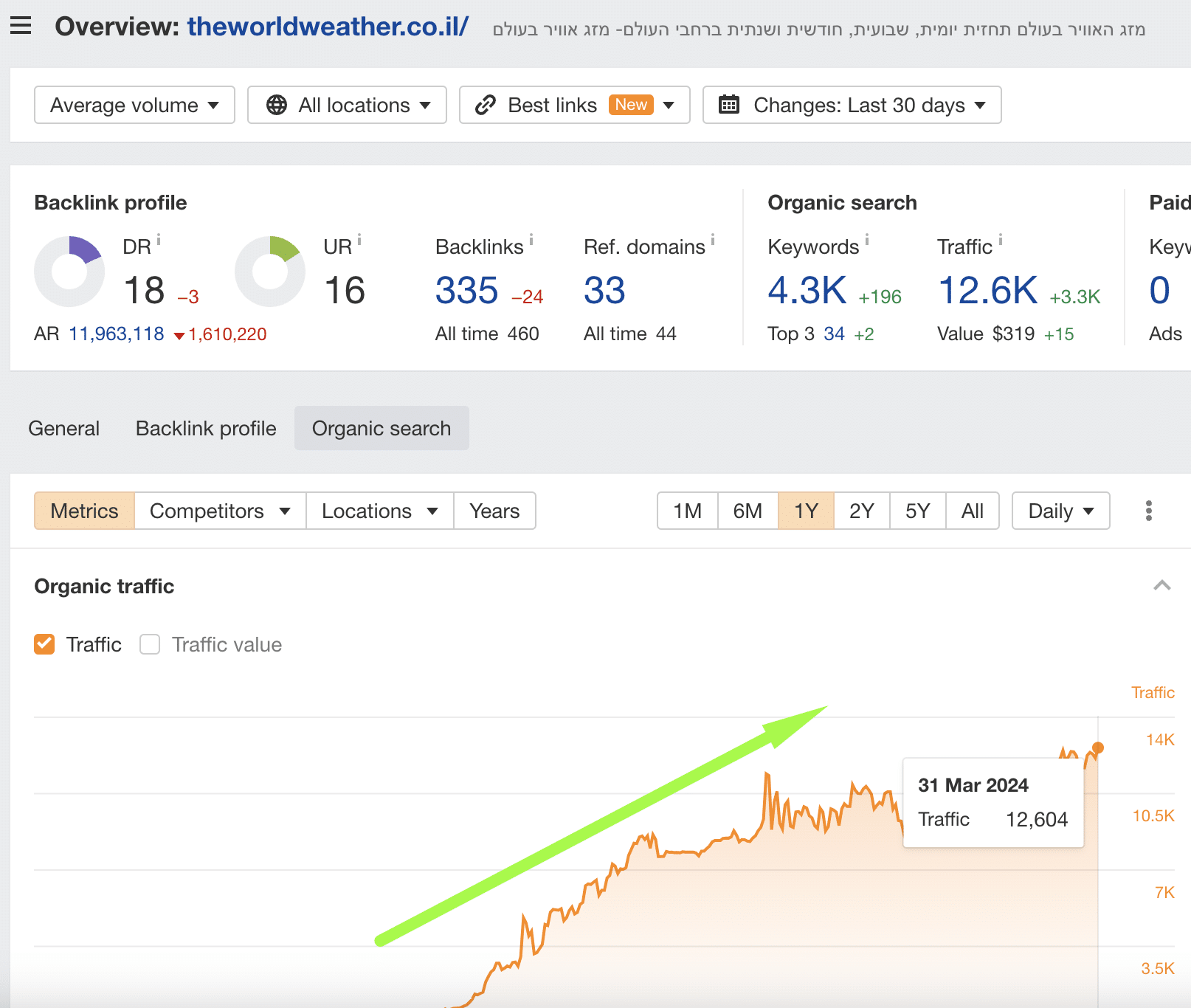Click All time 460 backlinks text
1191x1008 pixels.
click(x=487, y=334)
